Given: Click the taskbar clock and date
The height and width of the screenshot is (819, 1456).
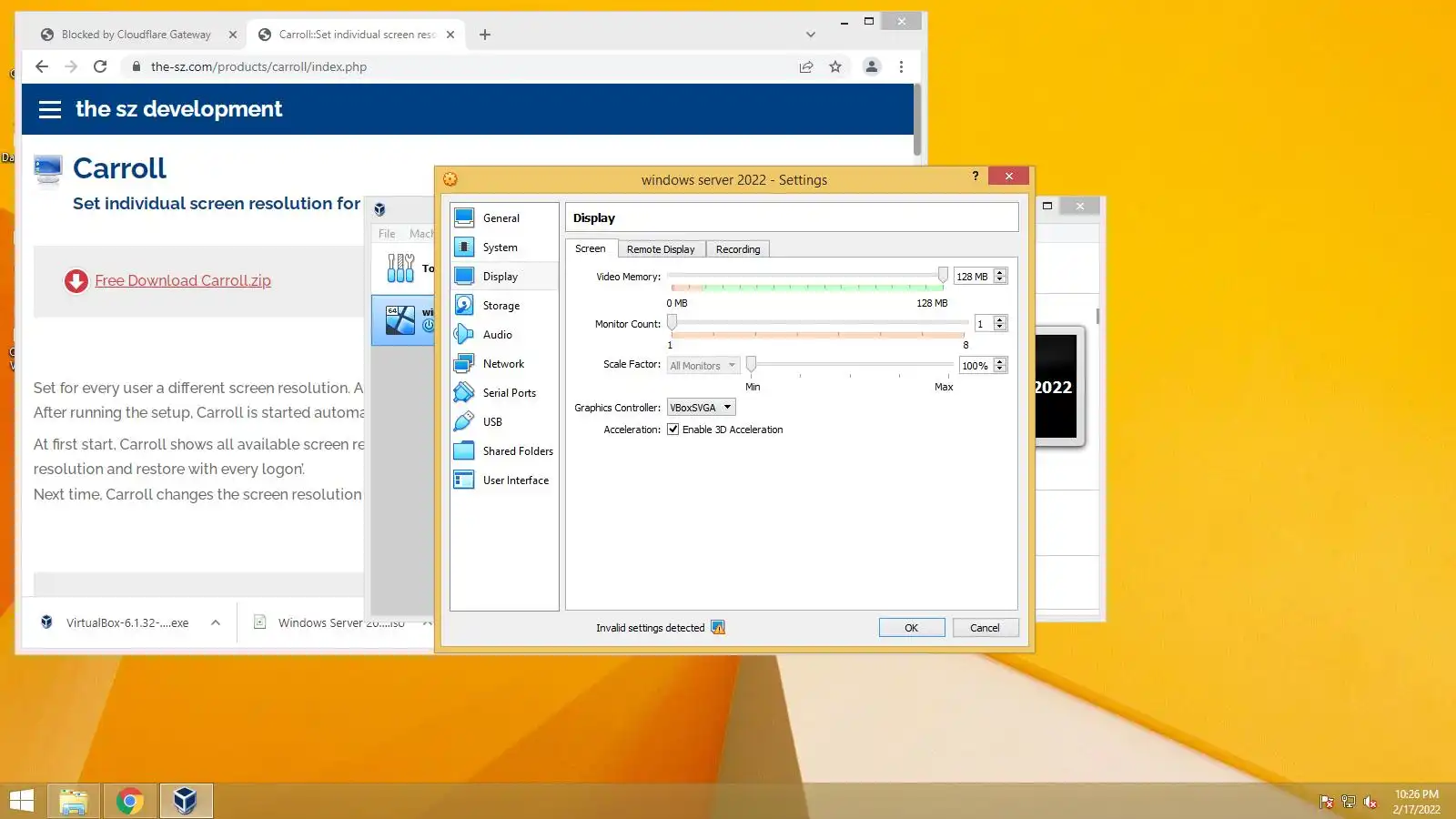Looking at the screenshot, I should pyautogui.click(x=1417, y=802).
